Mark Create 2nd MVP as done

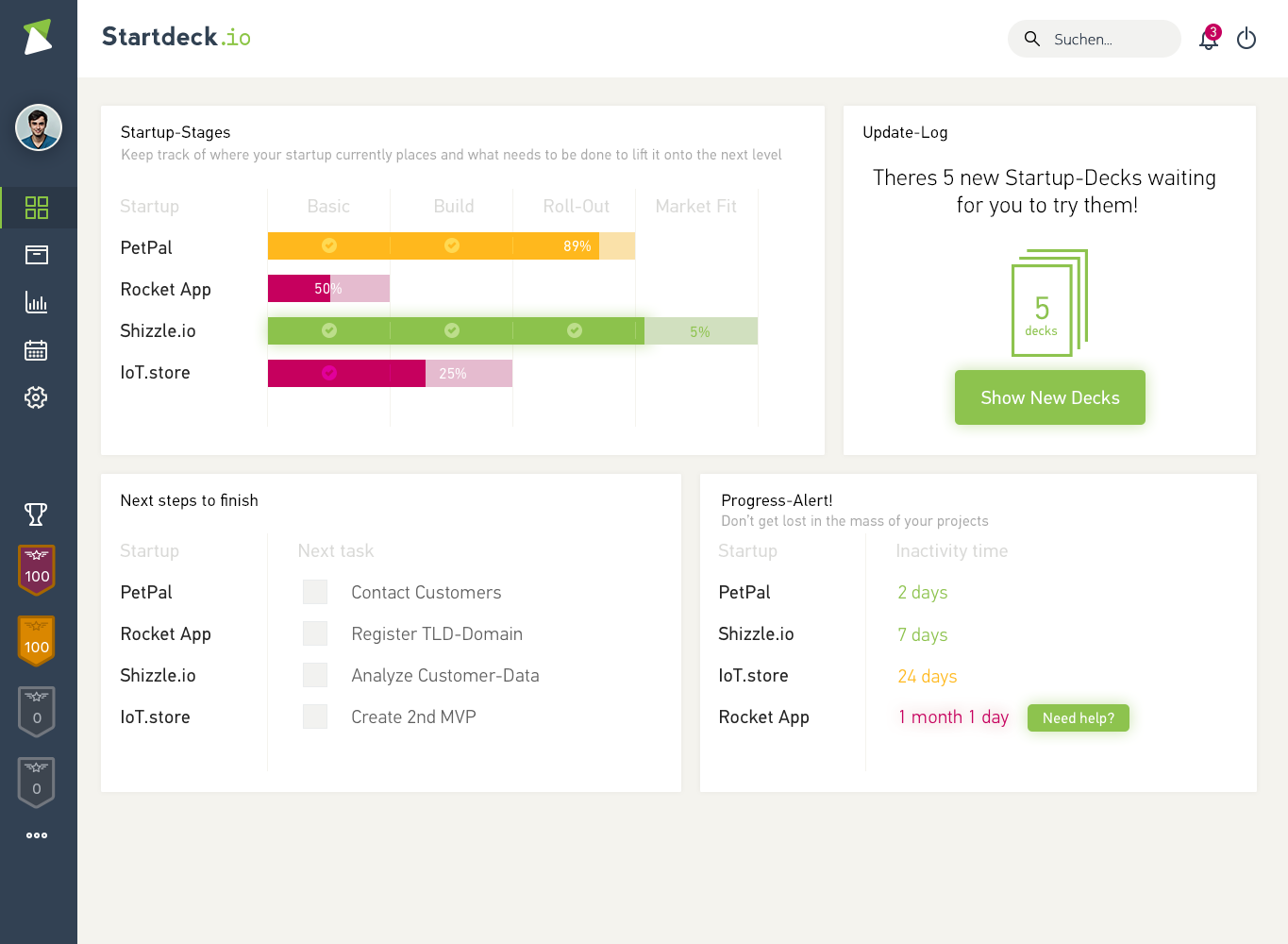[315, 716]
